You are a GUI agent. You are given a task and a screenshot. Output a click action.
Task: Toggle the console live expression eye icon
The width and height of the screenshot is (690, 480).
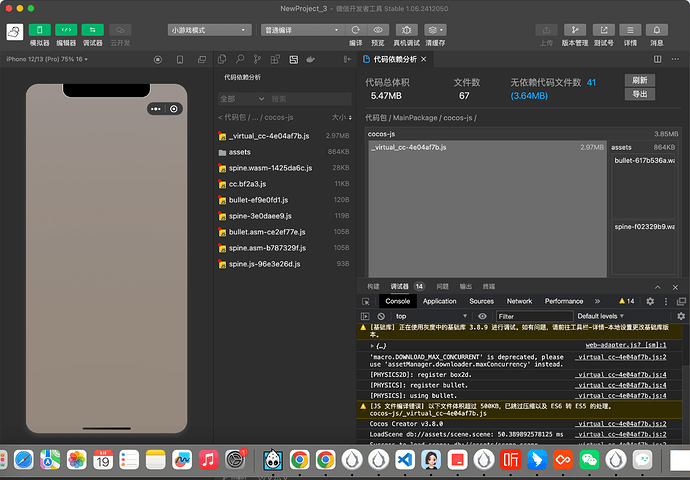482,316
